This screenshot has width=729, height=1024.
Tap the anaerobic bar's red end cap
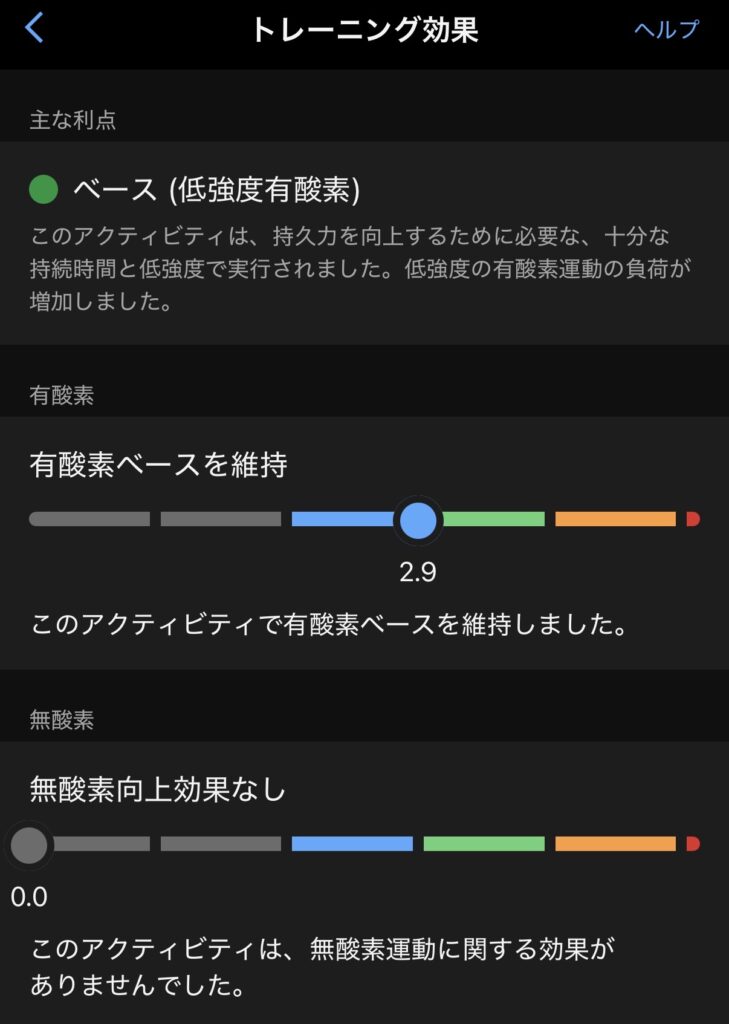692,844
